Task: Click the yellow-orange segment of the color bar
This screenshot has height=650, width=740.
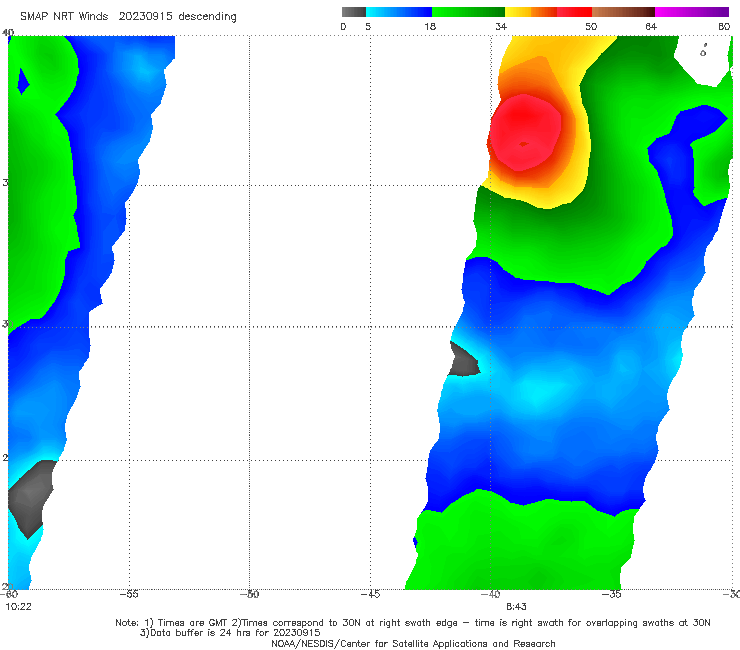Action: pos(531,12)
